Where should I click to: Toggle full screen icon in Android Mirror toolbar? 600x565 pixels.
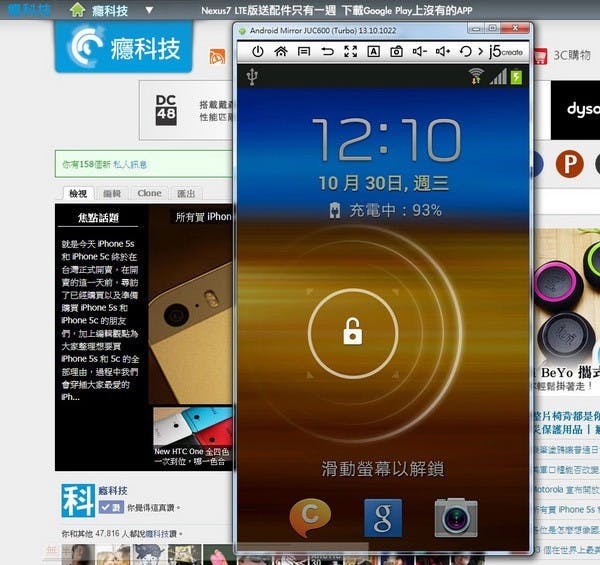click(351, 51)
